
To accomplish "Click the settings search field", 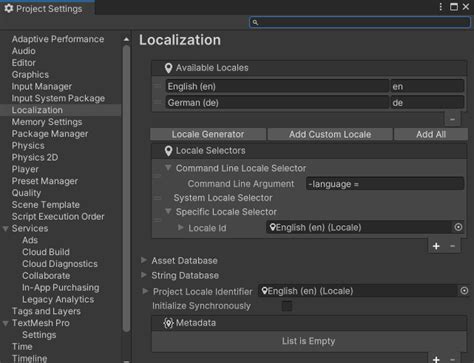I will (x=360, y=22).
